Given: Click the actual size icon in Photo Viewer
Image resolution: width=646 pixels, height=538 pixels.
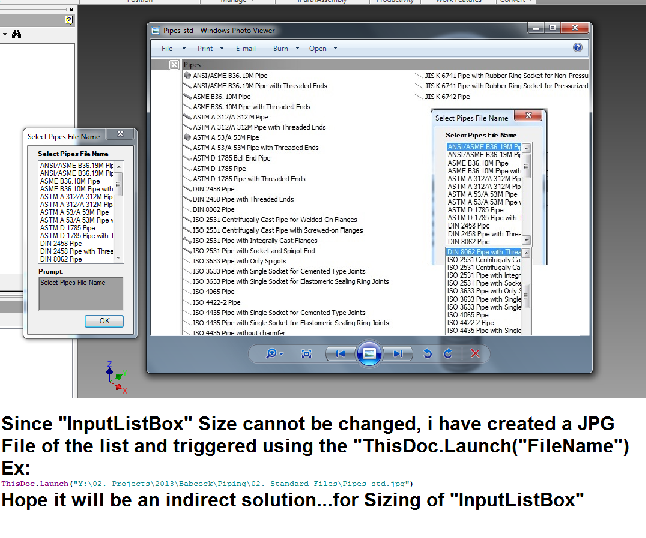Looking at the screenshot, I should (x=307, y=354).
